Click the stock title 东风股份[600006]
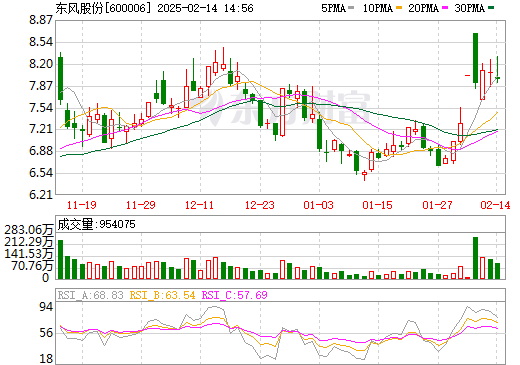520x365 pixels. point(103,8)
